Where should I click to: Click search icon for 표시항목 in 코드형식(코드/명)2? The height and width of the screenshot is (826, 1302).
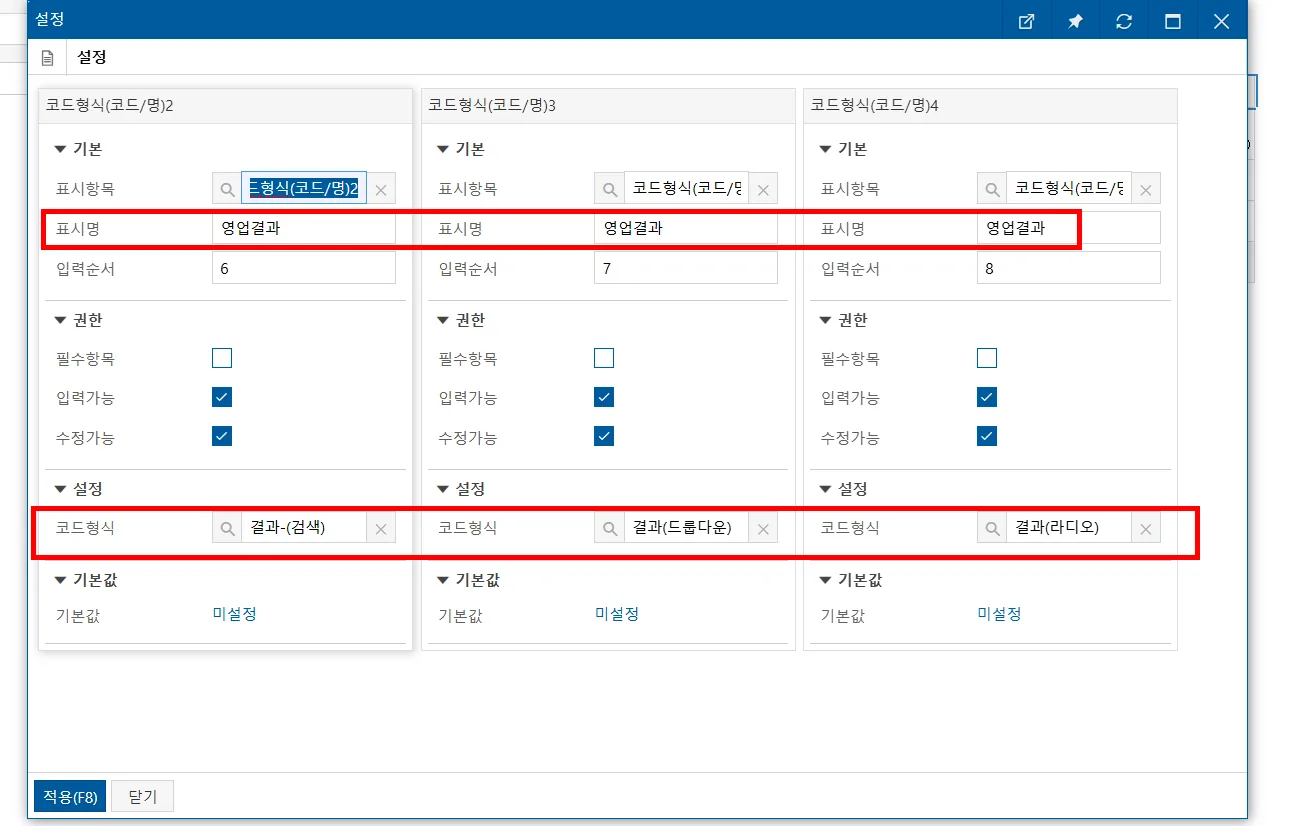pos(227,188)
